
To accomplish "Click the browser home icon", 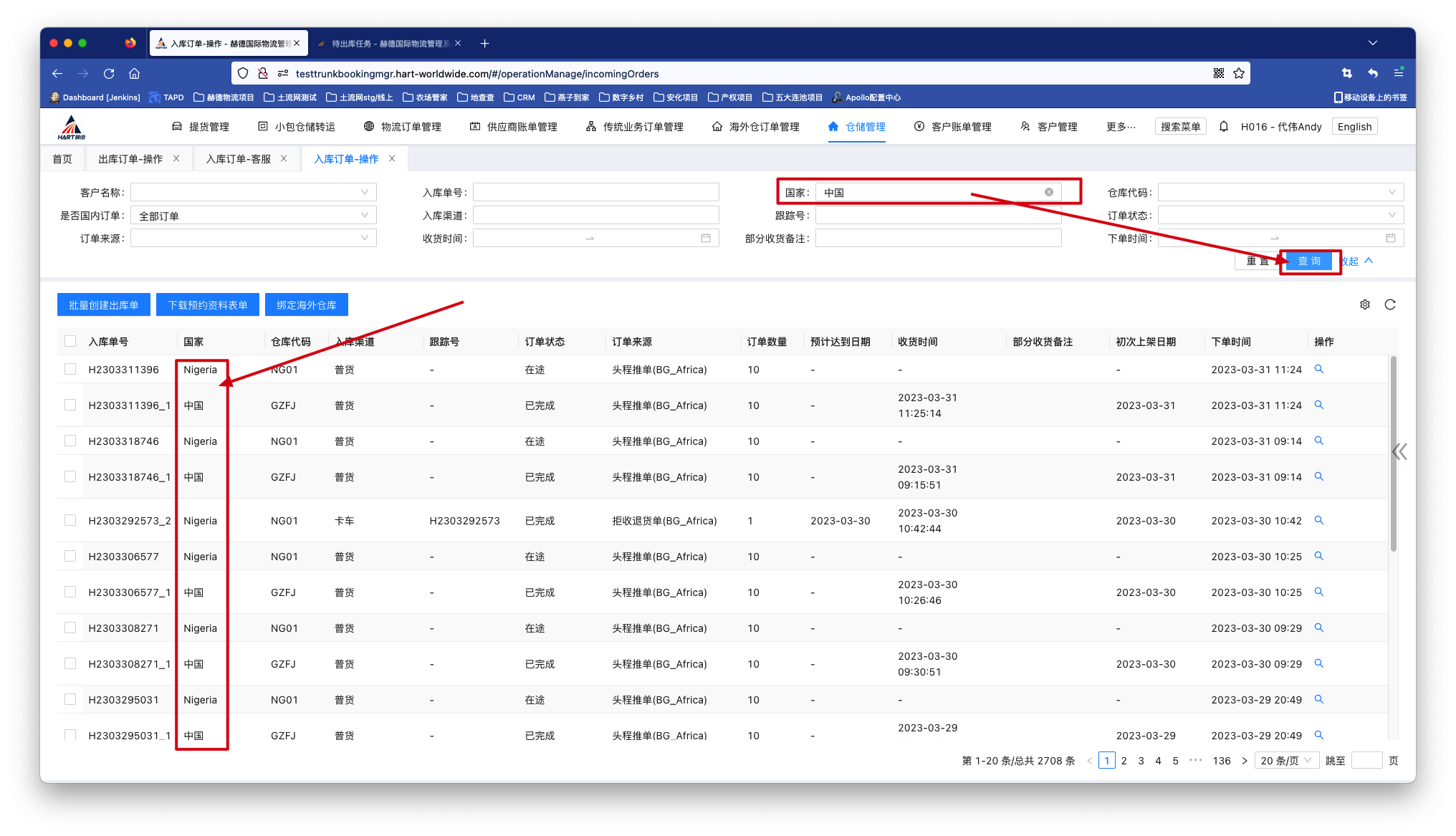I will tap(134, 74).
